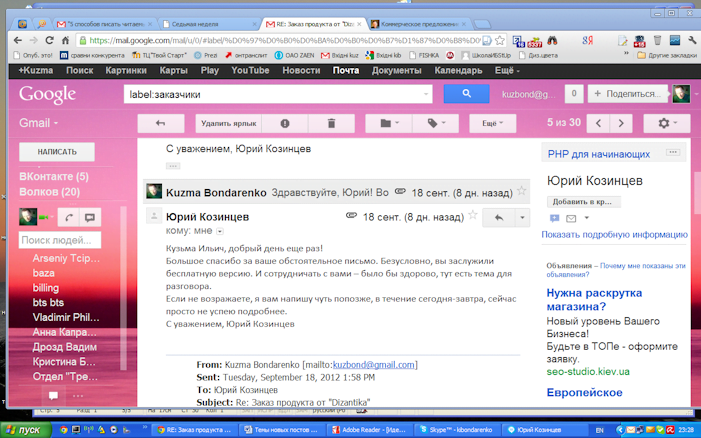The image size is (701, 438).
Task: Reload the page with refresh icon
Action: pos(49,40)
